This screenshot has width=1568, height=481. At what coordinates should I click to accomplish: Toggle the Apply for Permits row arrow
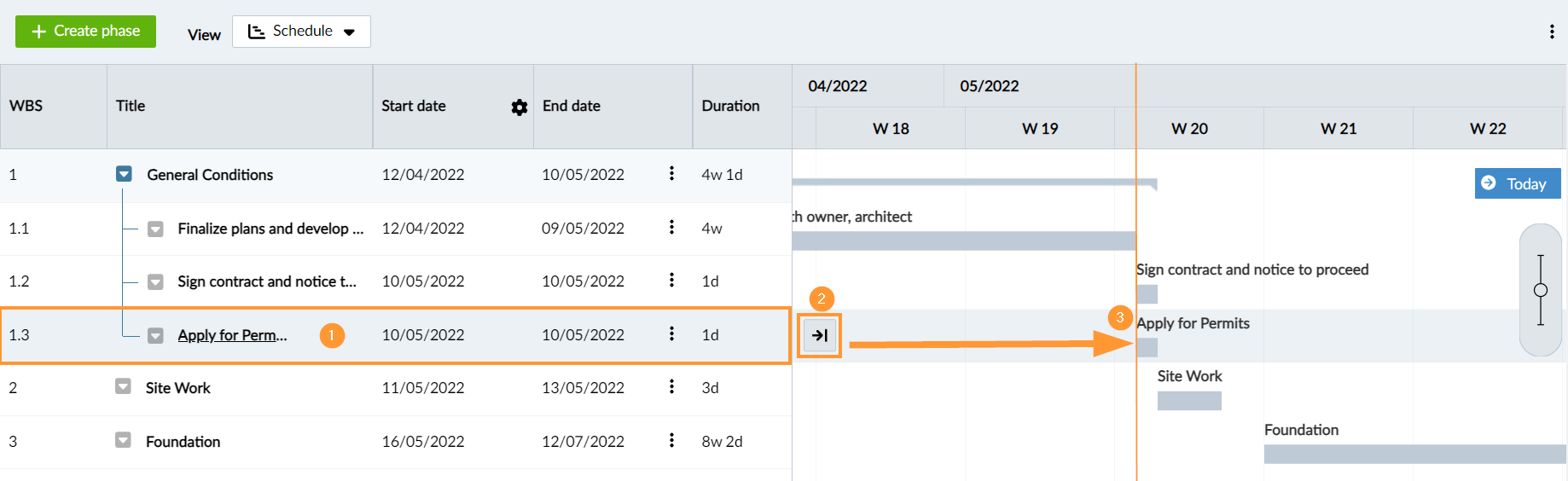click(x=155, y=335)
